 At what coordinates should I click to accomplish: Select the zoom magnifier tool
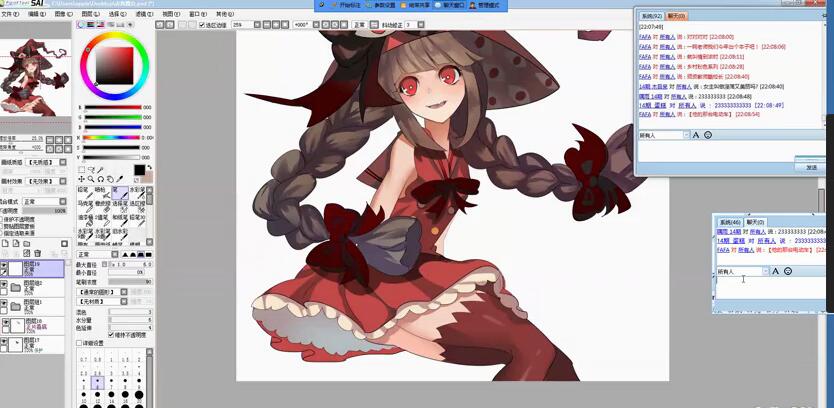[91, 179]
